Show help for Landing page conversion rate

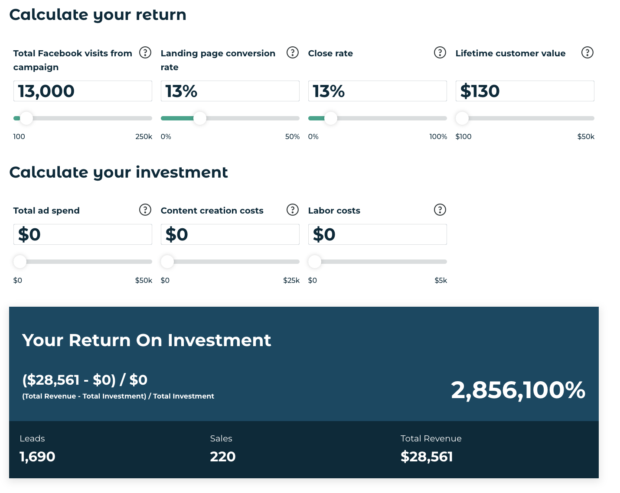point(293,53)
